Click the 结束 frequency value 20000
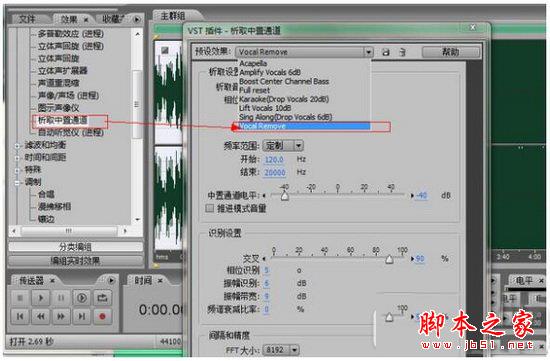This screenshot has width=550, height=361. point(275,172)
